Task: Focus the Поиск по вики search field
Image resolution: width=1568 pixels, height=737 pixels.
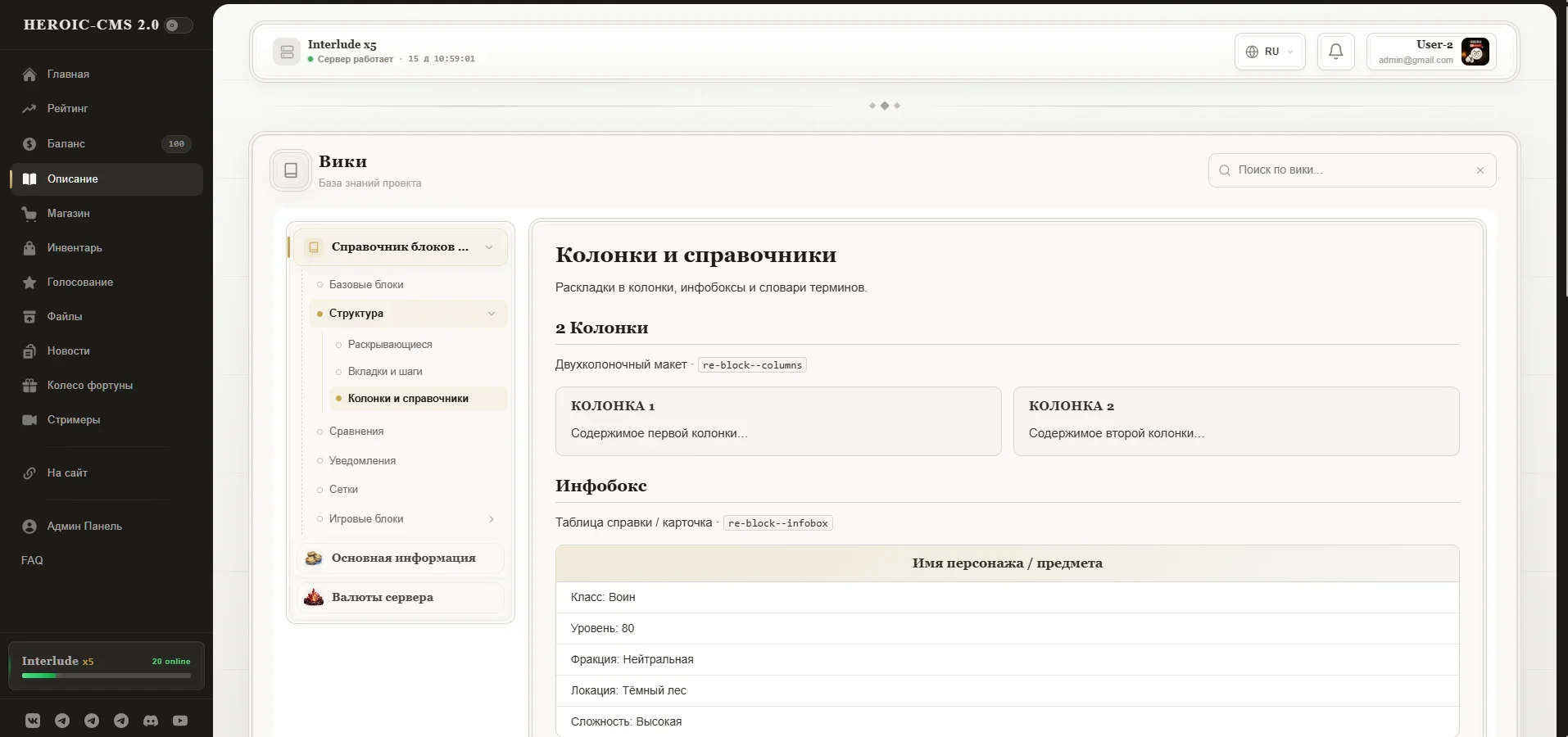Action: coord(1352,170)
